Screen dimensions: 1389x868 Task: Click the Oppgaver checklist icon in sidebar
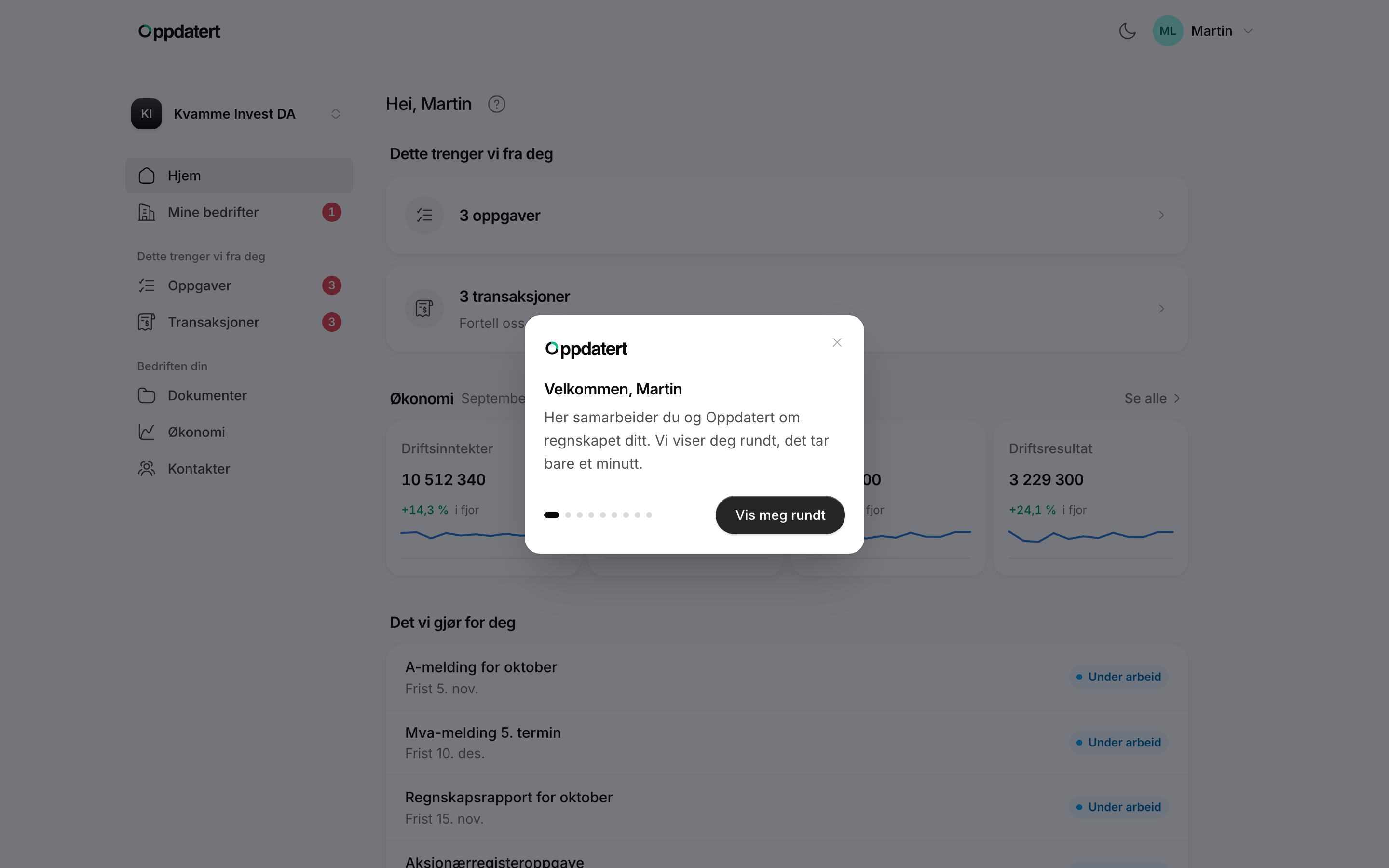click(x=146, y=285)
